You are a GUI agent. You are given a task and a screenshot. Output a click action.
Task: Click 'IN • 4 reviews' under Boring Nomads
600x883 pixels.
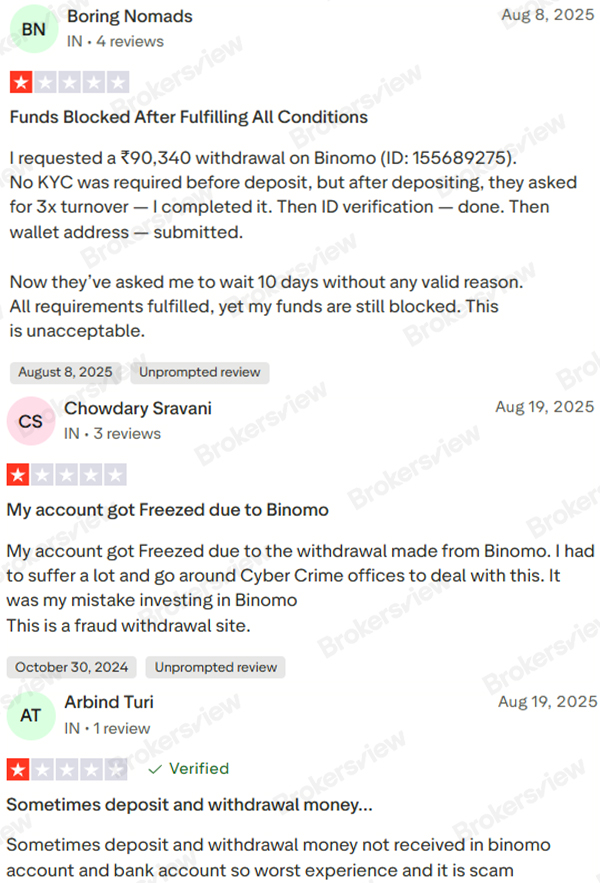coord(114,42)
